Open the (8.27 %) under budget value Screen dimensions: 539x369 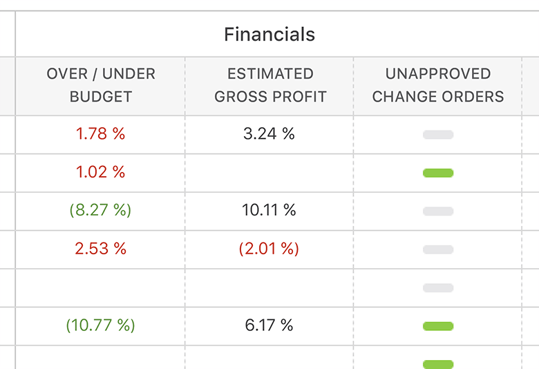point(100,210)
